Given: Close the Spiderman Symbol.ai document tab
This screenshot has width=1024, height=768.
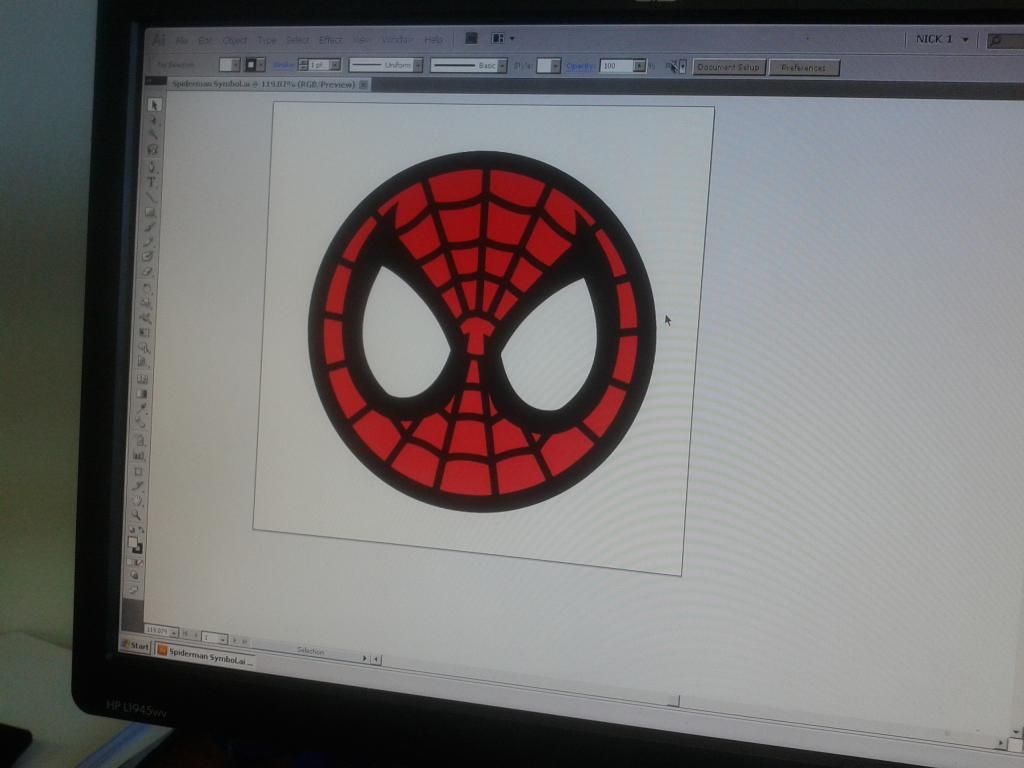Looking at the screenshot, I should click(x=364, y=84).
